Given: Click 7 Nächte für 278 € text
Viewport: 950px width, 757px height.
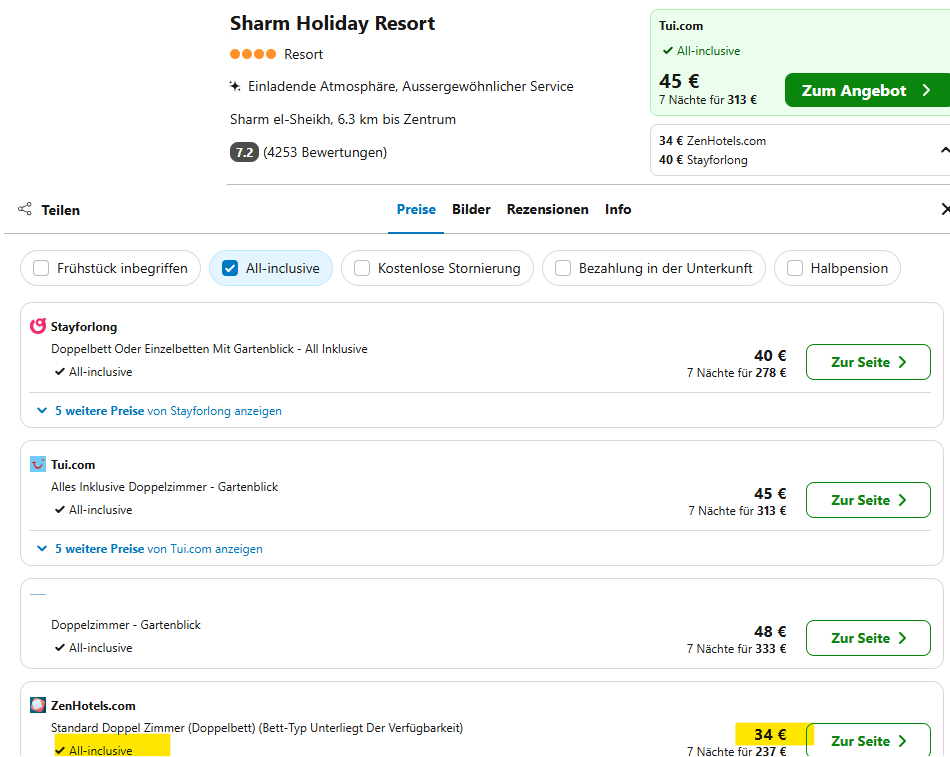Looking at the screenshot, I should (x=736, y=373).
